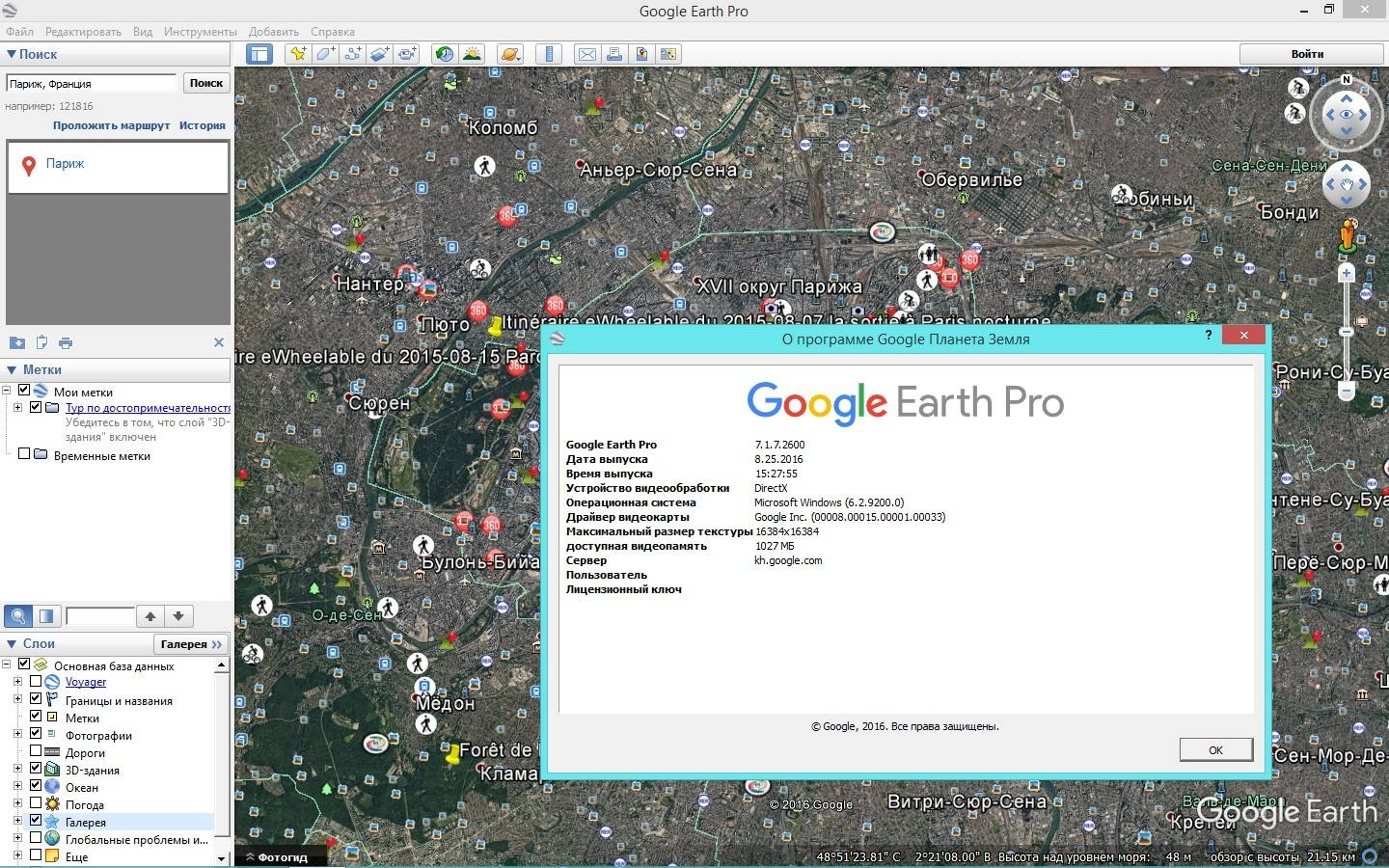This screenshot has width=1389, height=868.
Task: Add a placemark with the yellow pushpin tool
Action: [x=298, y=54]
